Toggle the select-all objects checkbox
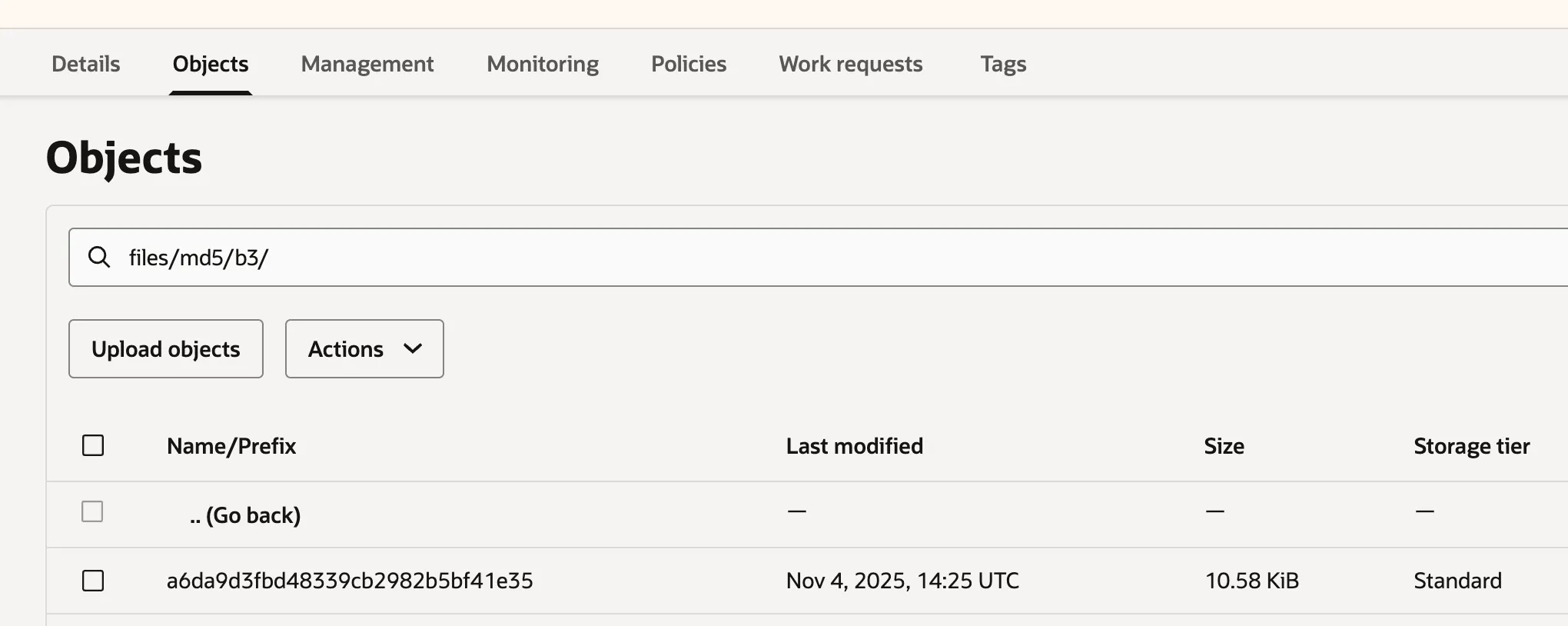1568x626 pixels. coord(93,445)
